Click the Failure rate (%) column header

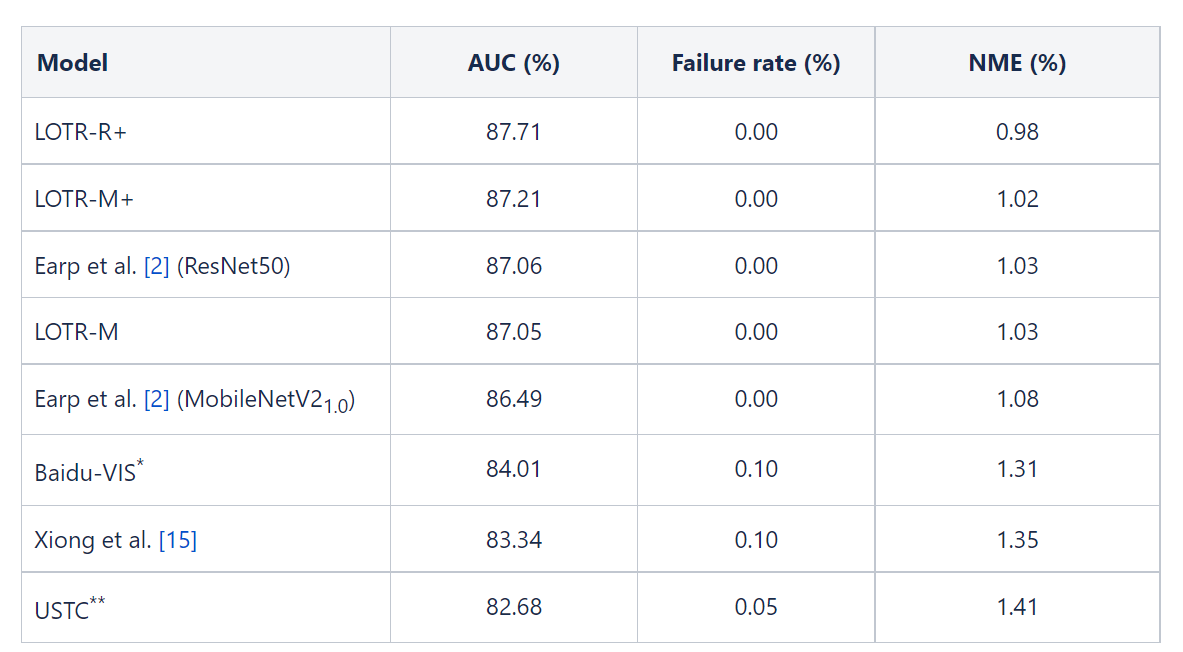[x=755, y=63]
